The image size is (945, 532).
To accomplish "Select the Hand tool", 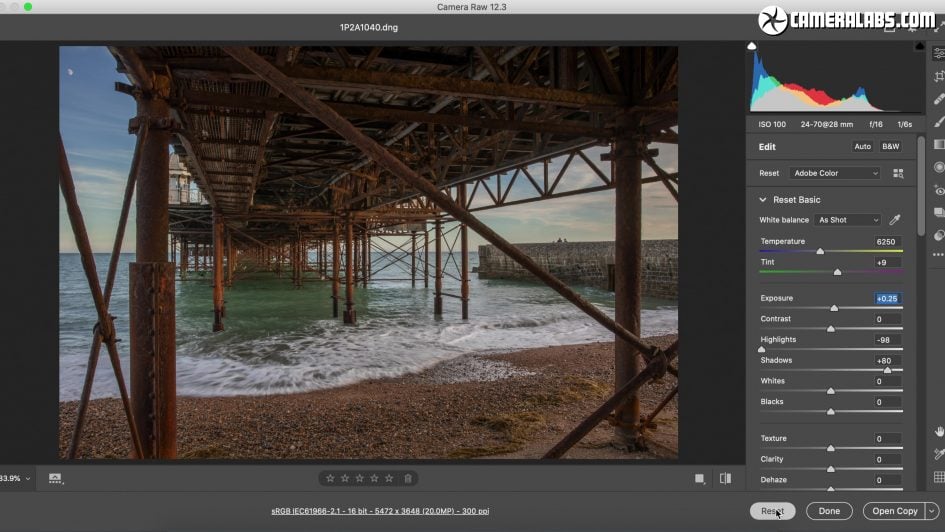I will pos(939,431).
